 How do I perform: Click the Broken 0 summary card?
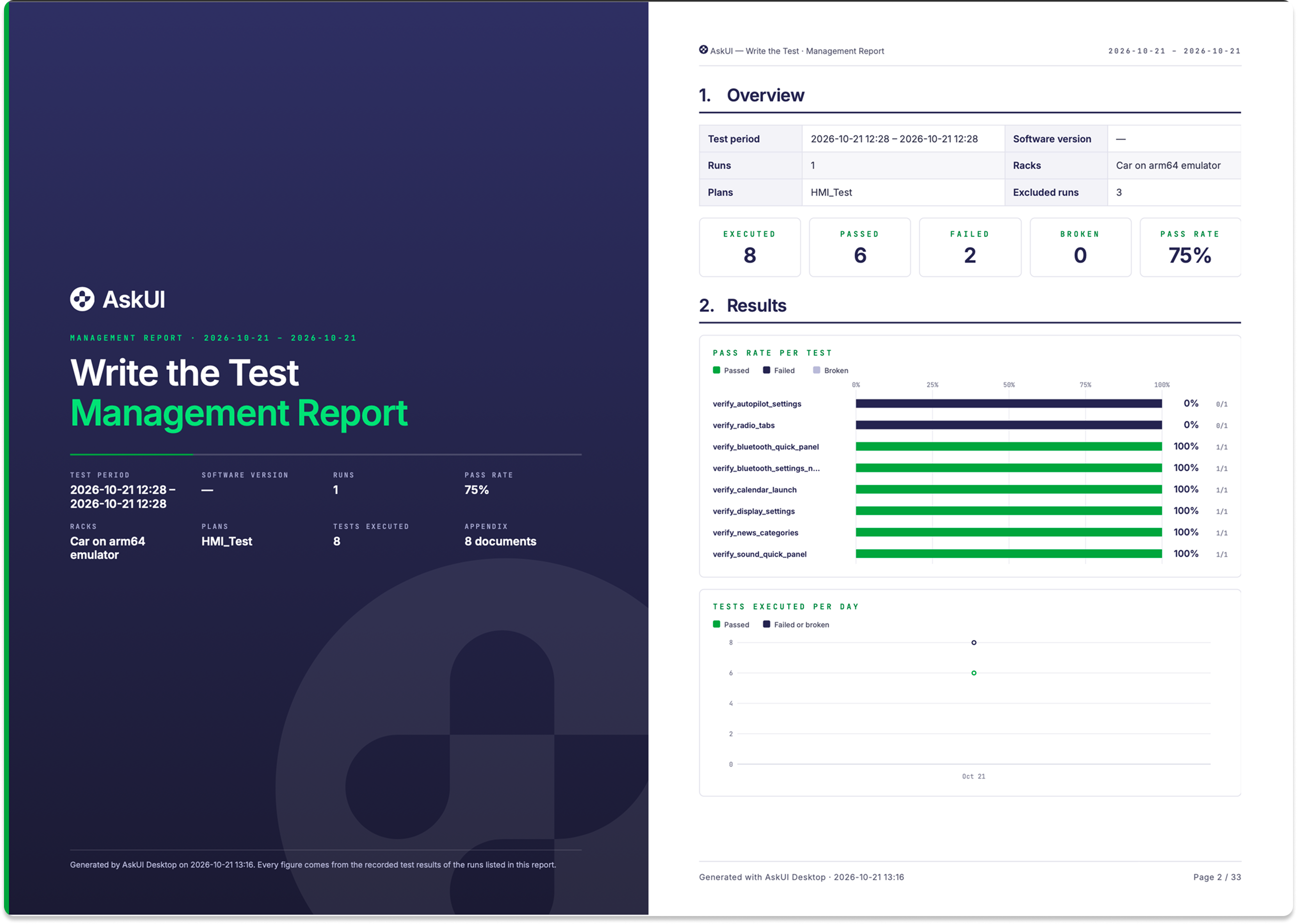pos(1080,248)
